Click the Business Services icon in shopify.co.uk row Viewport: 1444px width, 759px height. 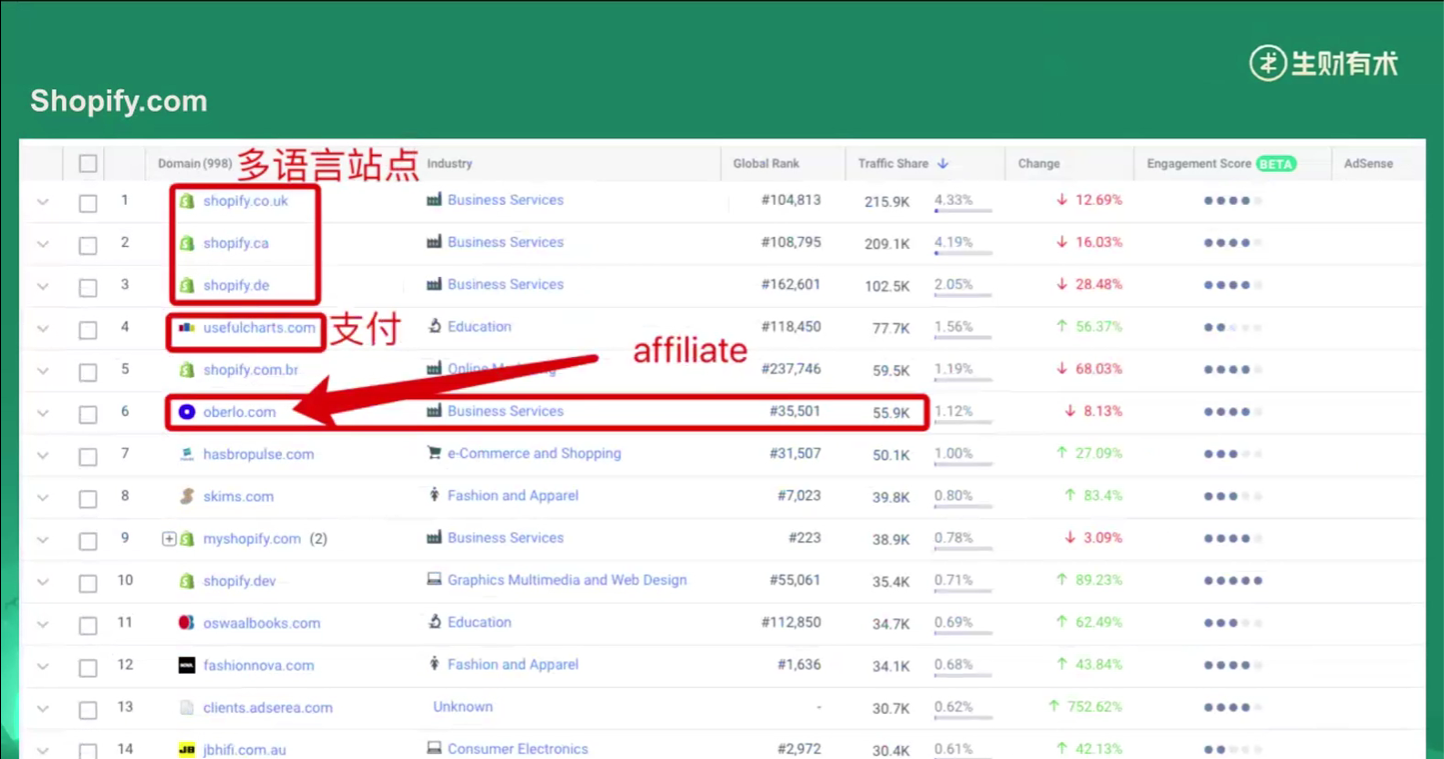pos(434,200)
